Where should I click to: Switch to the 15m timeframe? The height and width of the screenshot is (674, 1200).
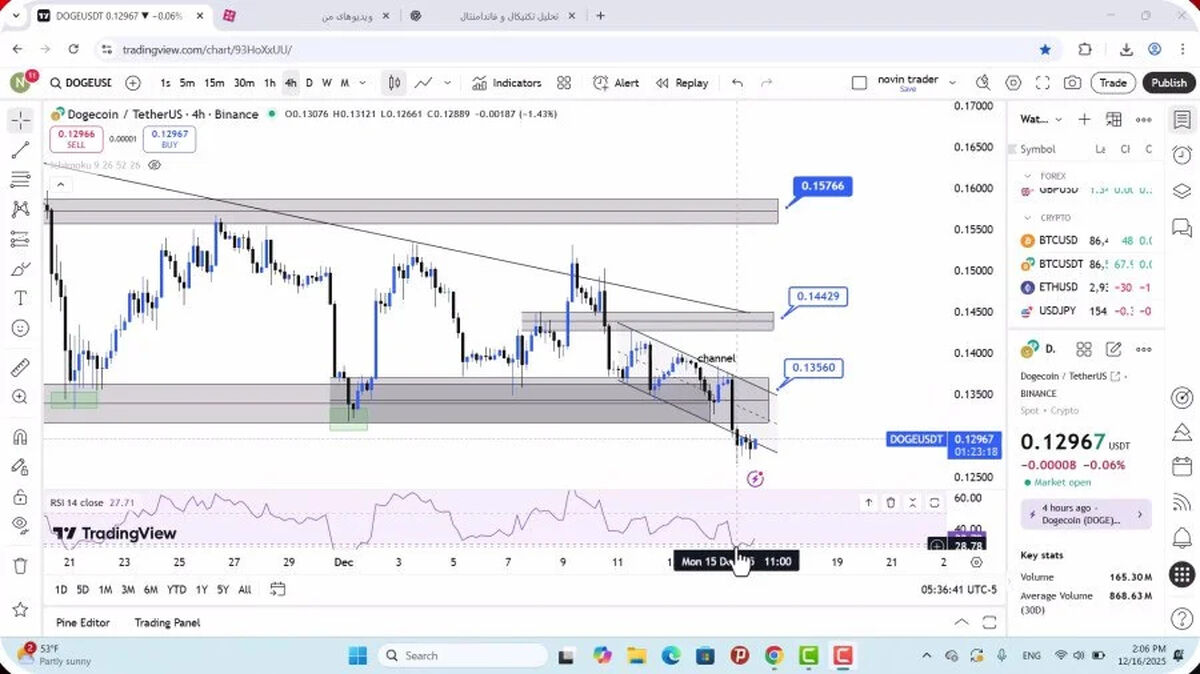214,83
